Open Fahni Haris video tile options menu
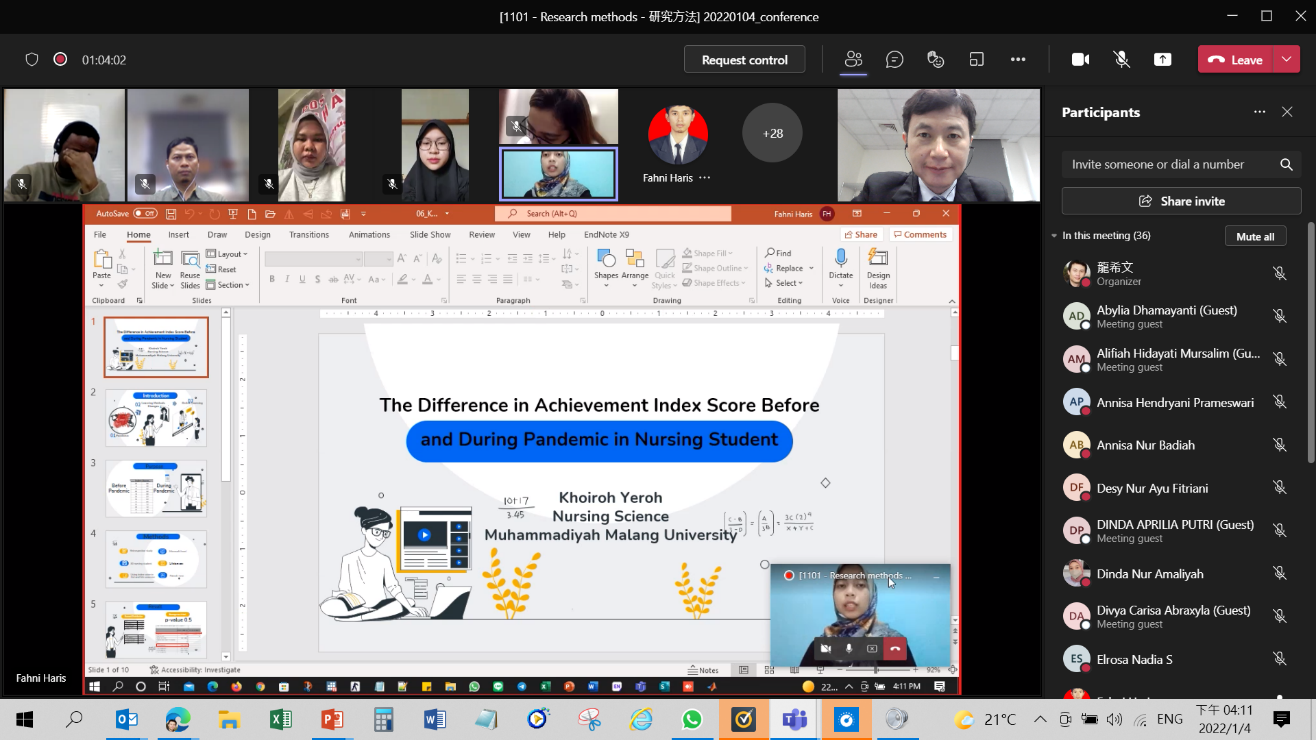Viewport: 1316px width, 740px height. pos(704,178)
